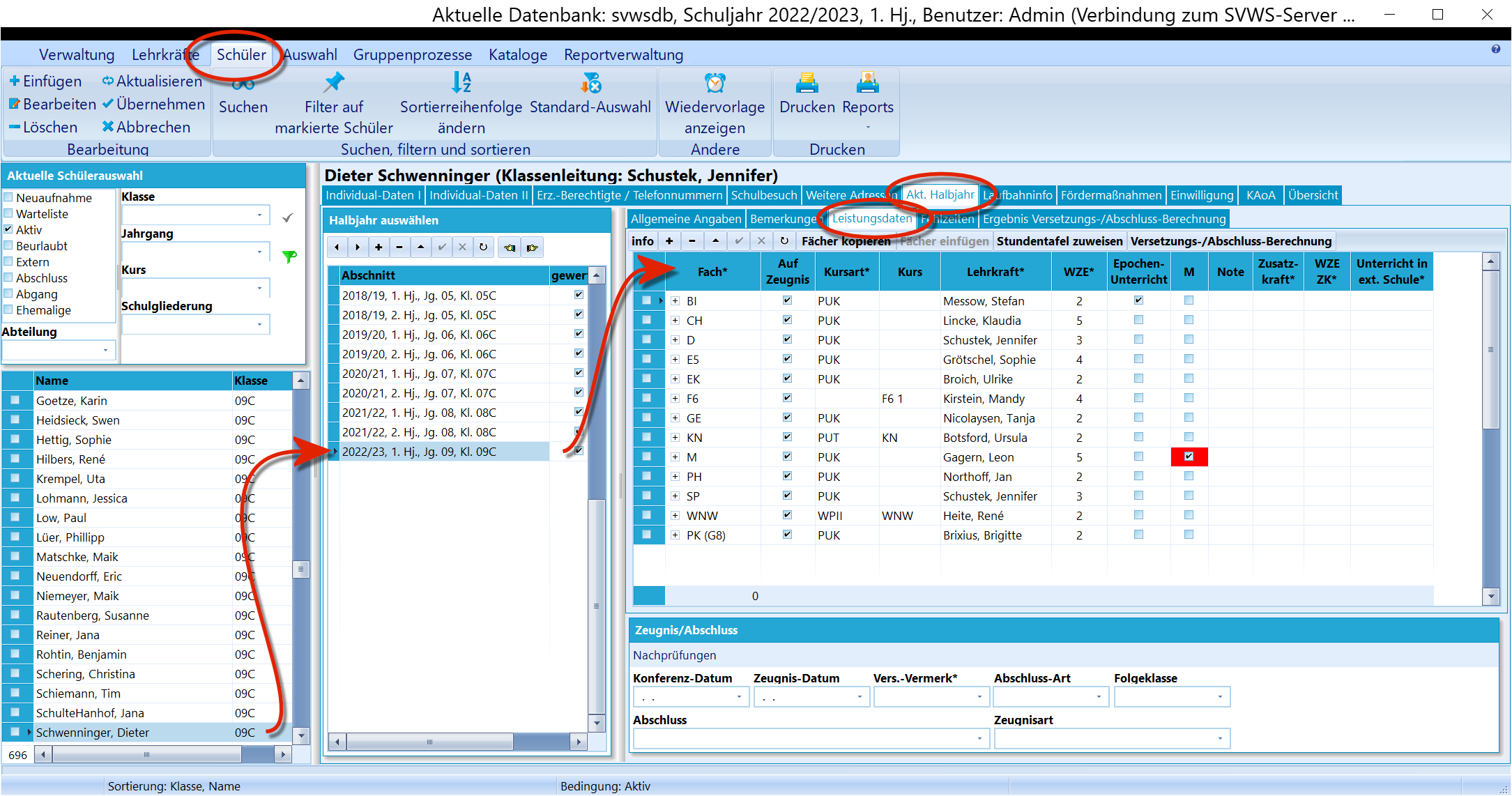The image size is (1512, 796).
Task: Click the Abschluss input field
Action: coord(811,739)
